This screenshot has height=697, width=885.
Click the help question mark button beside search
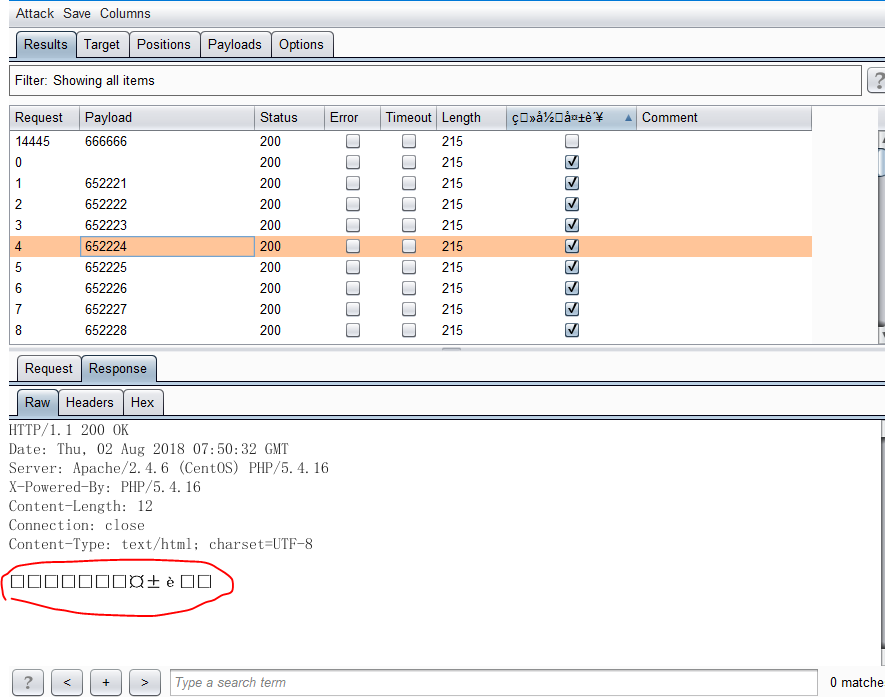pos(27,682)
